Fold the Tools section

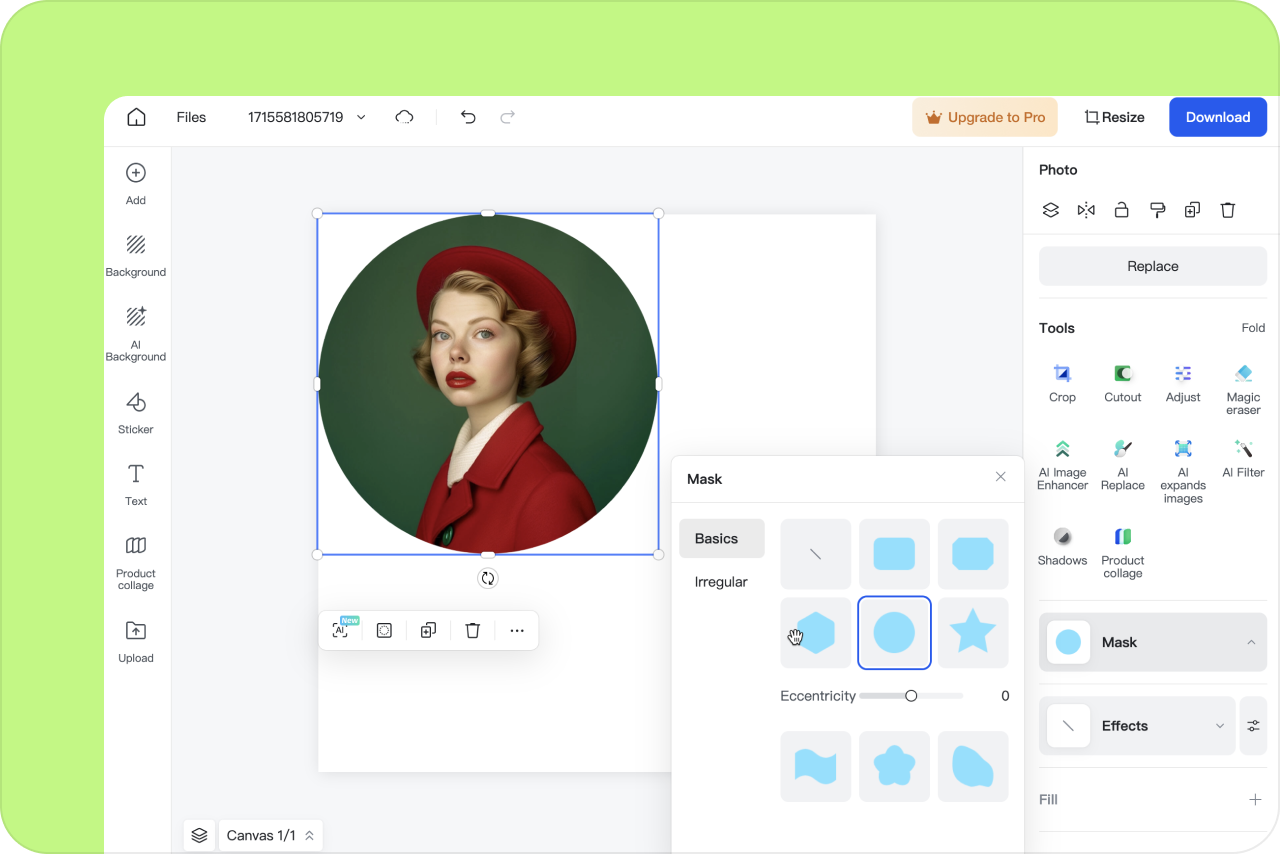[x=1253, y=328]
